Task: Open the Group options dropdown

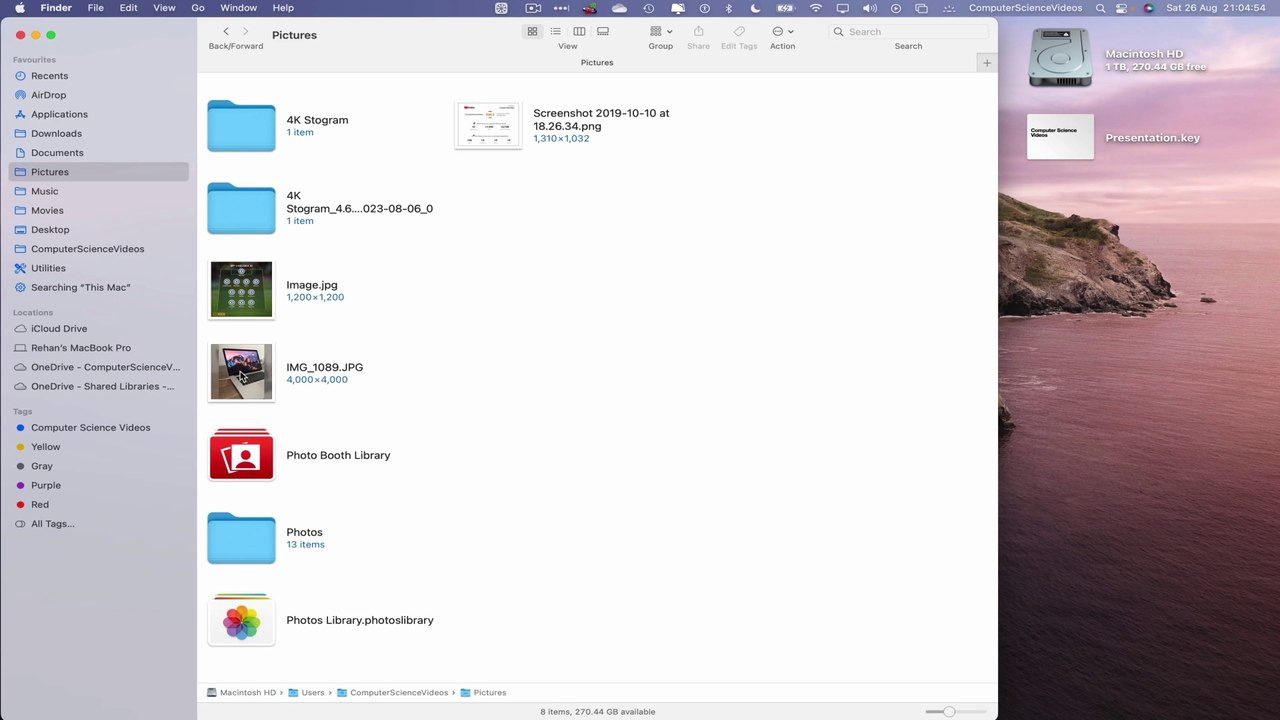Action: point(661,32)
